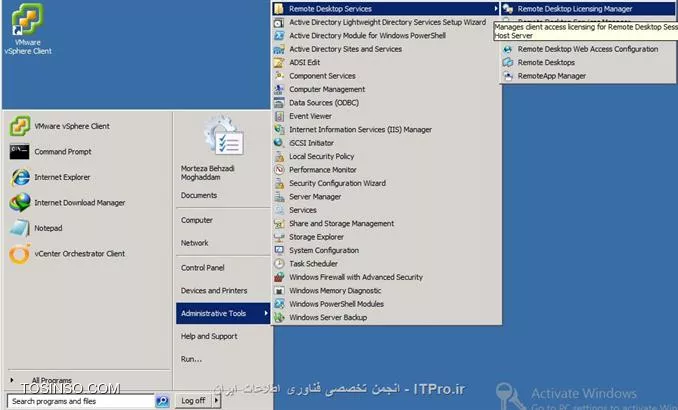Image resolution: width=678 pixels, height=410 pixels.
Task: Click the iSCSI Initiator icon
Action: click(x=279, y=143)
